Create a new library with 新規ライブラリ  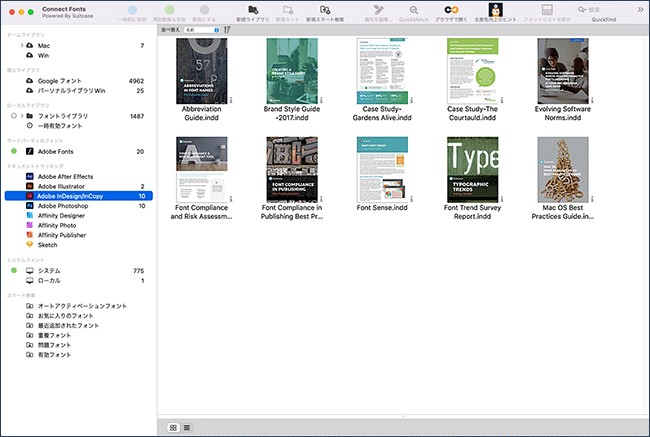point(253,10)
